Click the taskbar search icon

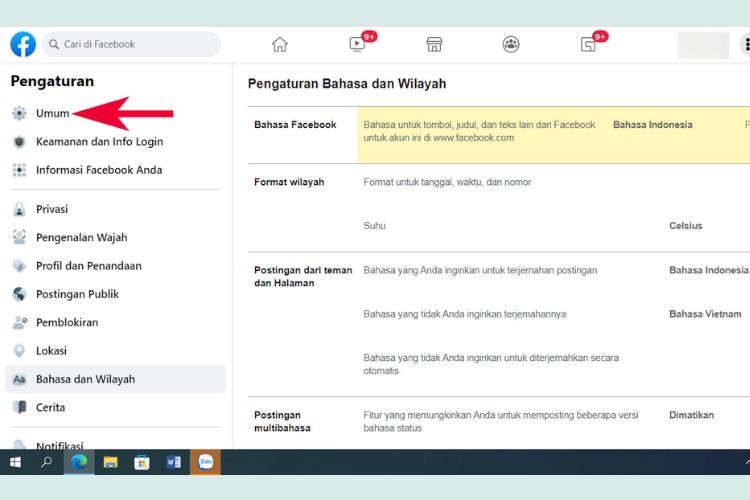coord(46,462)
